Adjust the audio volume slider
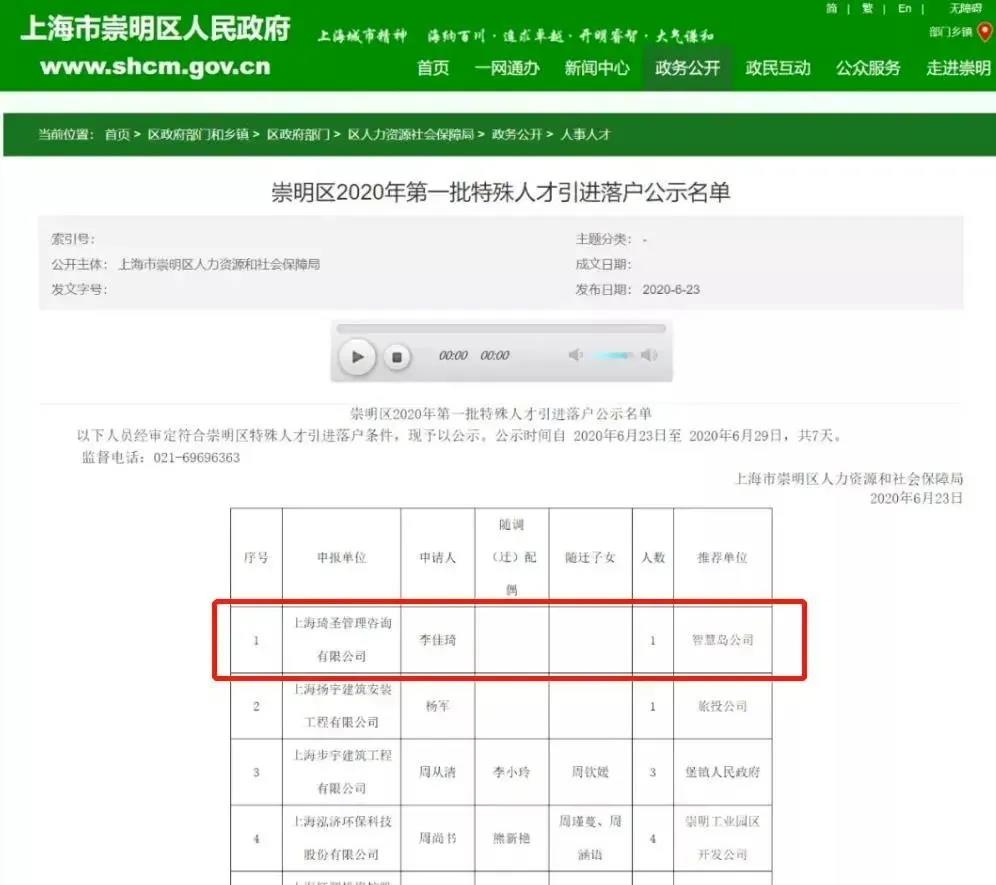 pos(613,356)
